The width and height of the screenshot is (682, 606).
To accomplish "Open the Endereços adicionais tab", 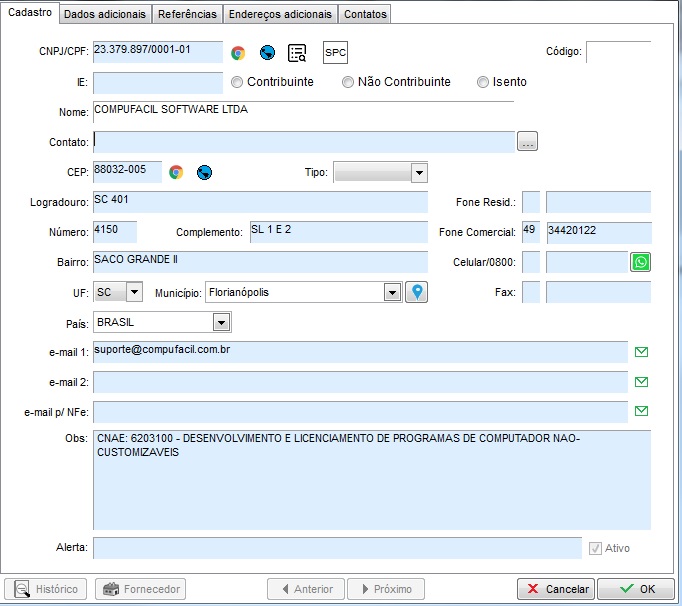I will (x=280, y=14).
